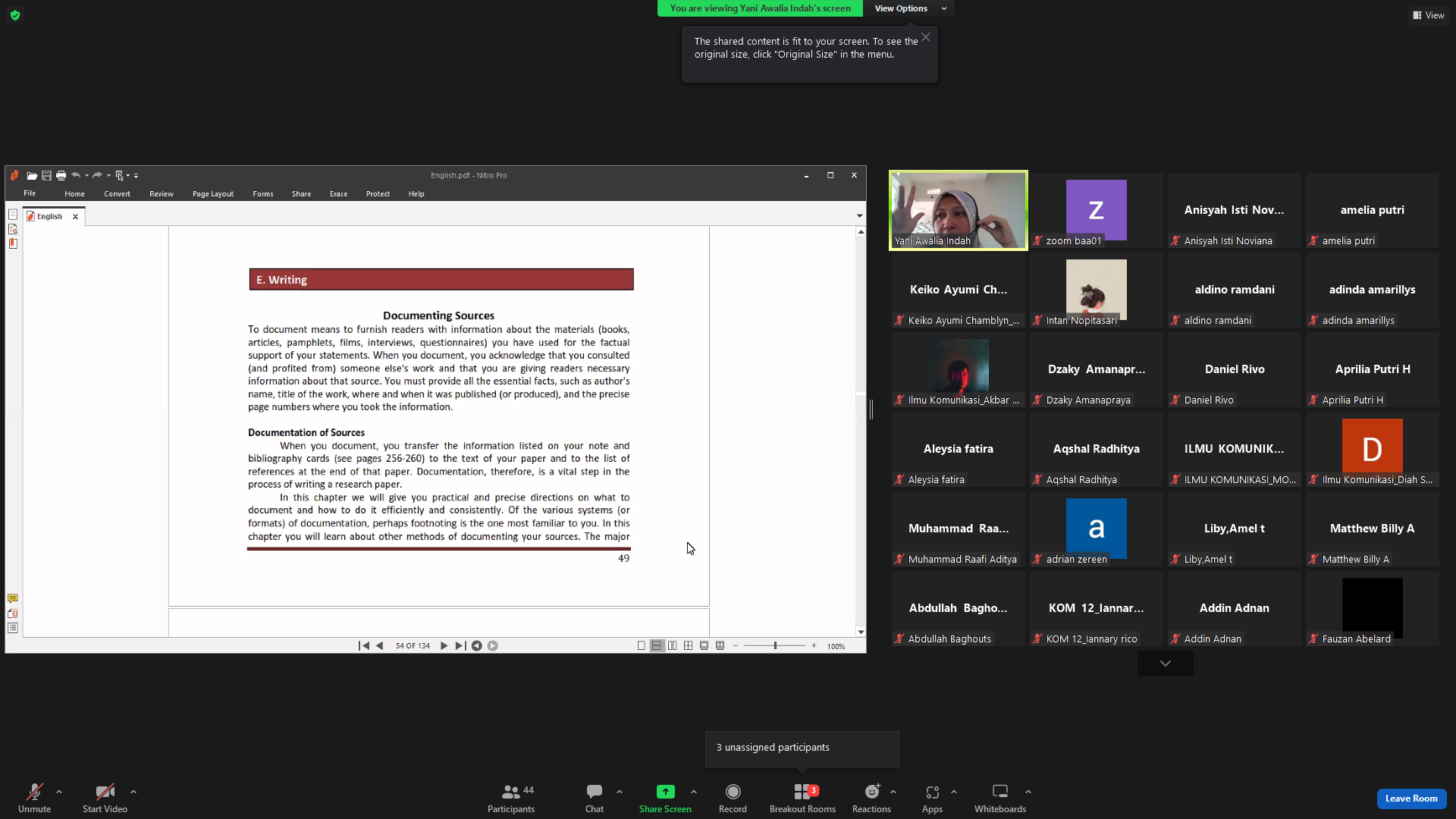Show more participants with down chevron
This screenshot has width=1456, height=819.
[1166, 664]
